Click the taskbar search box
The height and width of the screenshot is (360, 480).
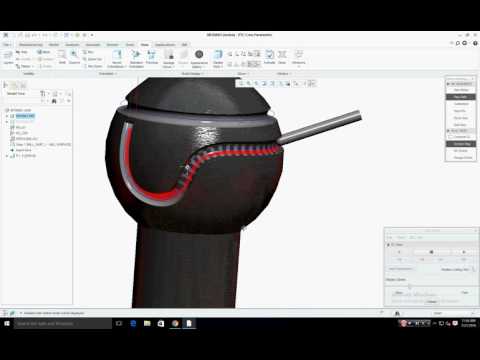click(63, 323)
